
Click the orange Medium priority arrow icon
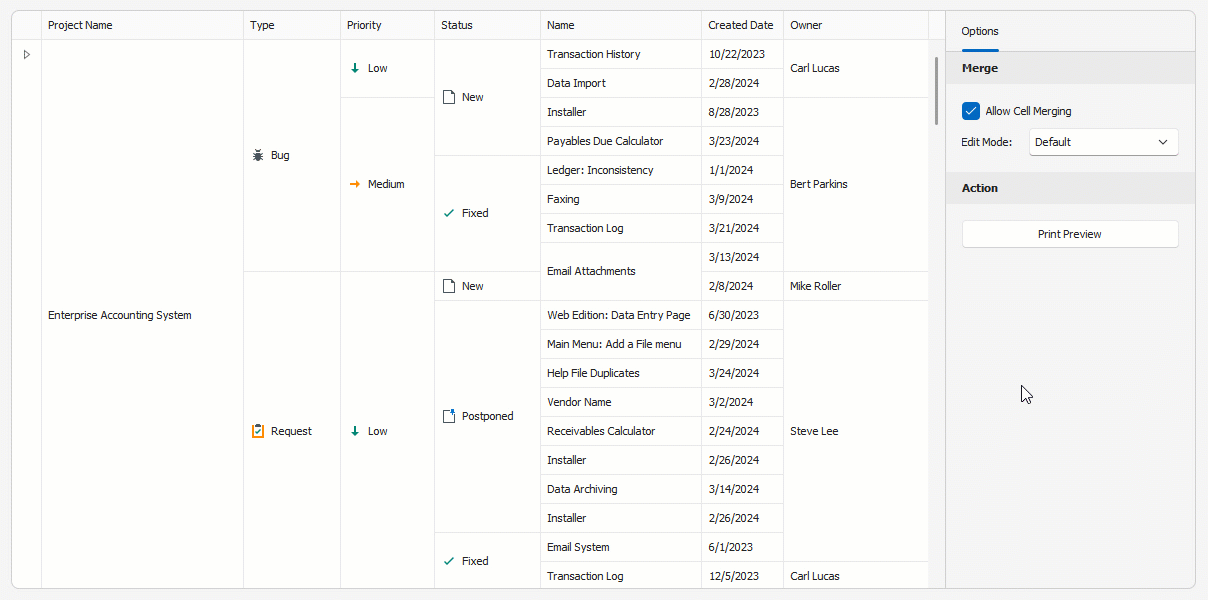pos(354,184)
